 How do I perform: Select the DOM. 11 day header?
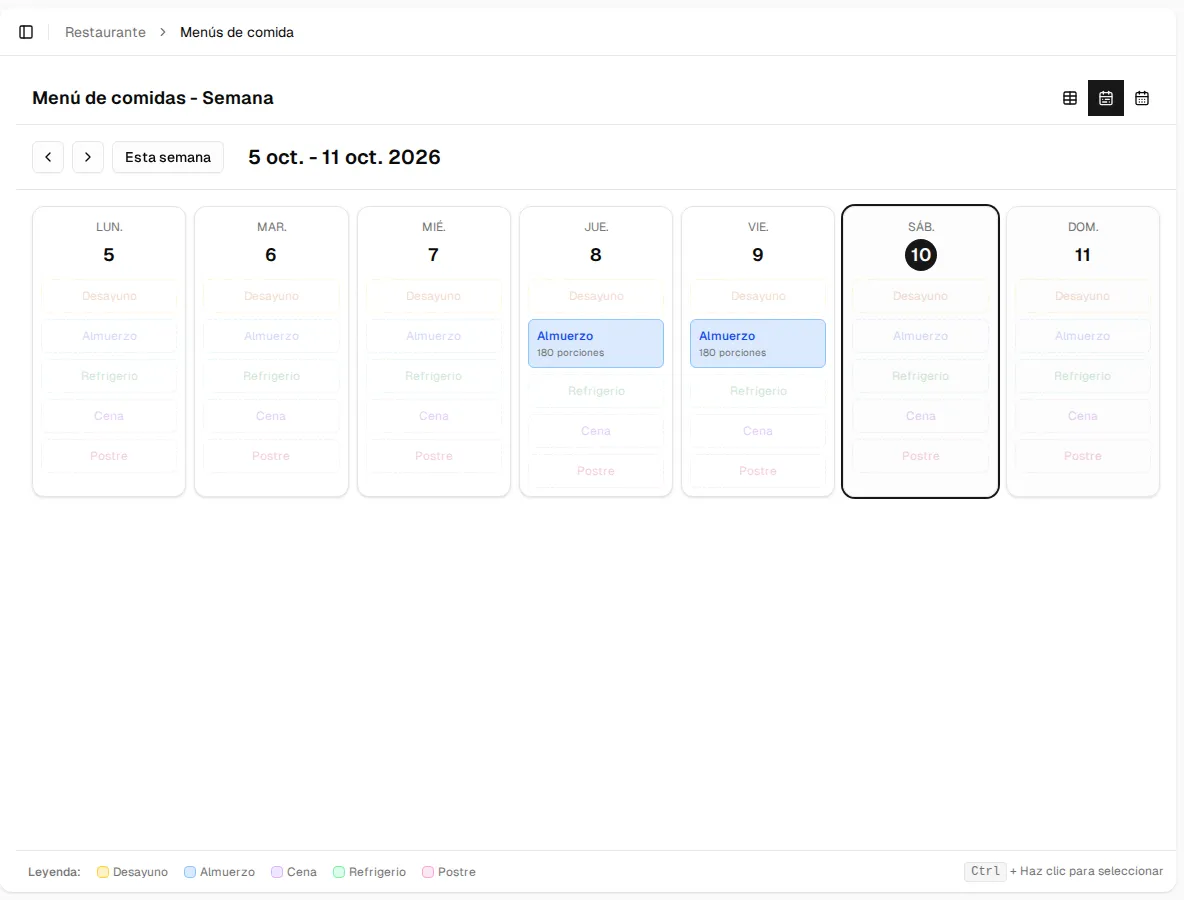[x=1083, y=244]
